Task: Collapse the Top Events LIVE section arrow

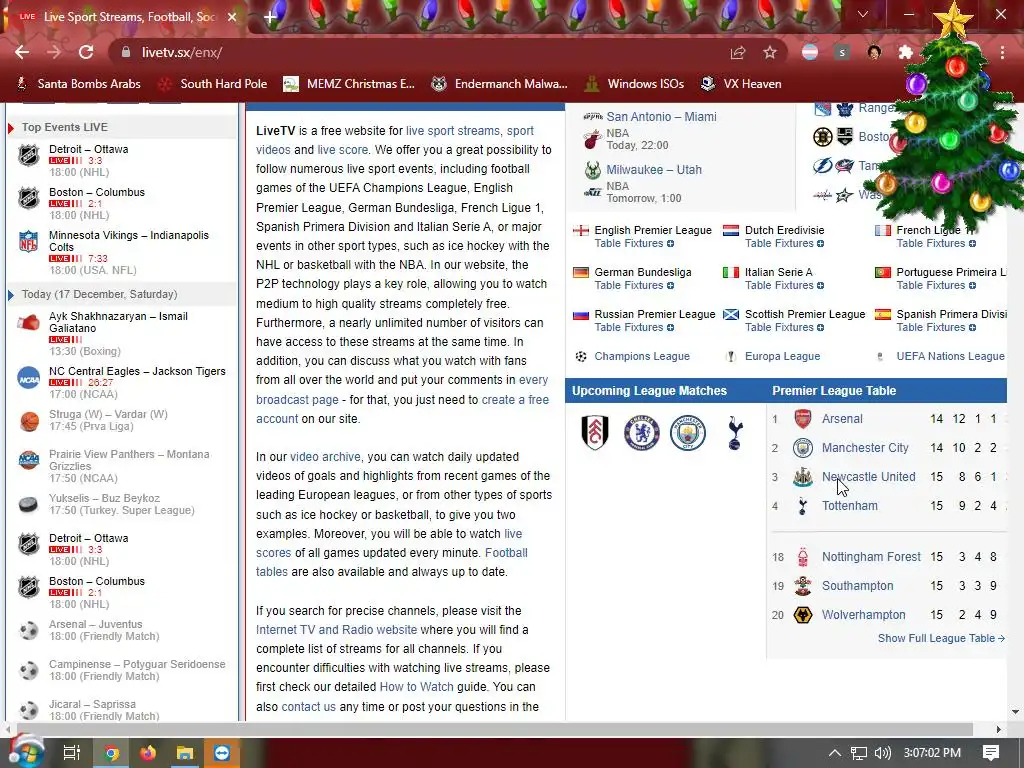Action: 10,127
